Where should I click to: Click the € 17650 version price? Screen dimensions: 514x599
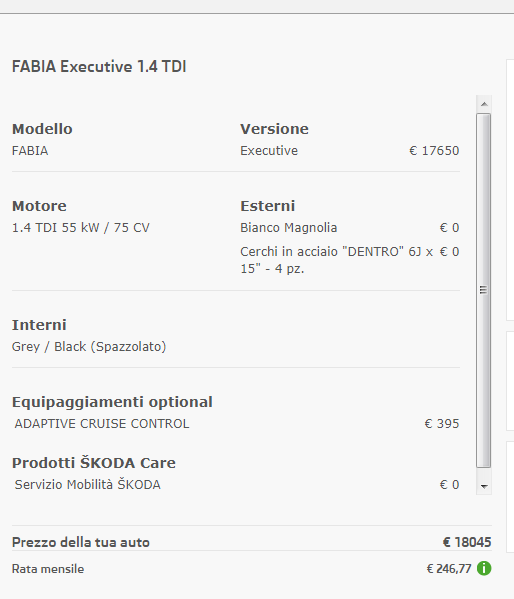[434, 151]
